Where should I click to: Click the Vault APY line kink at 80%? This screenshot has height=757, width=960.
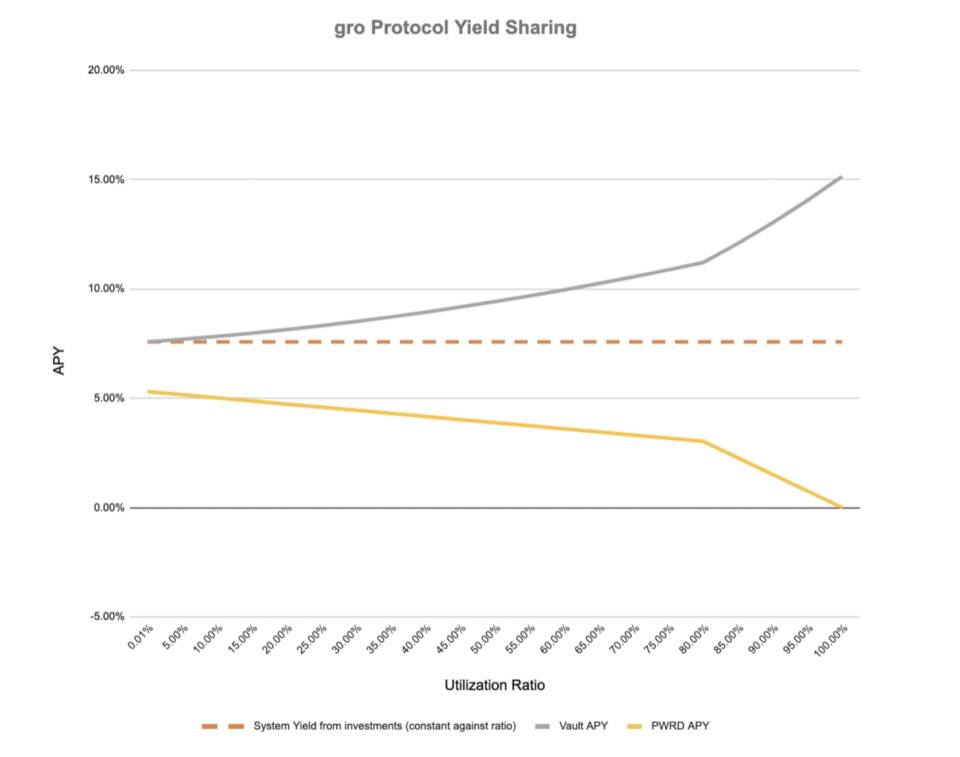pos(703,262)
